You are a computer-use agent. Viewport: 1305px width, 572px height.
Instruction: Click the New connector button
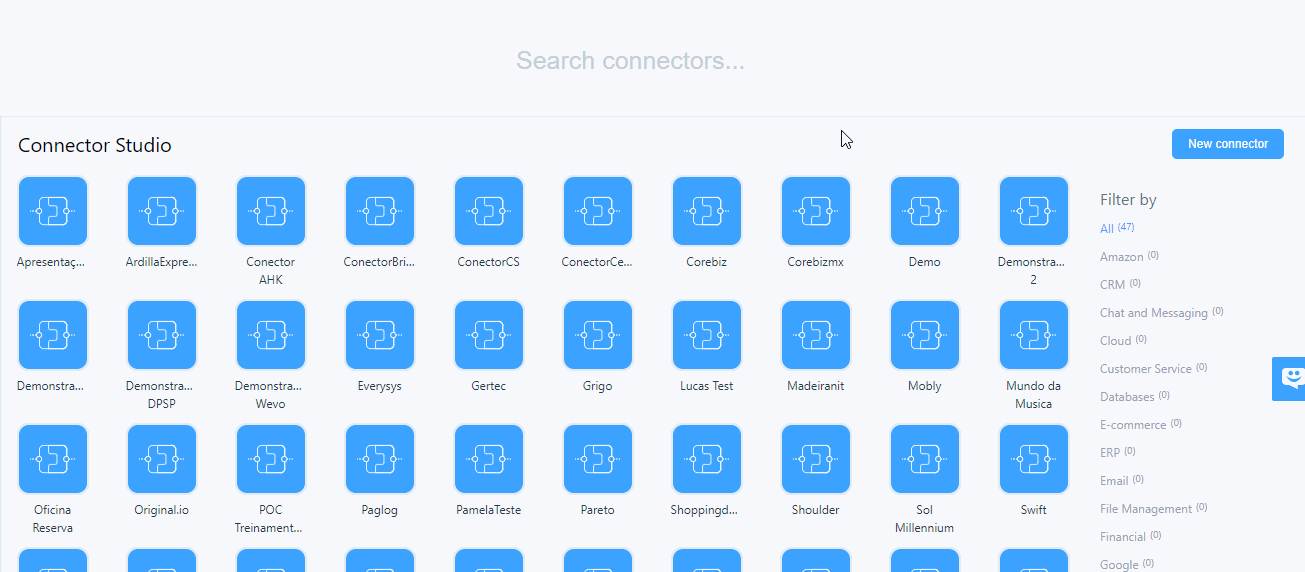tap(1227, 144)
